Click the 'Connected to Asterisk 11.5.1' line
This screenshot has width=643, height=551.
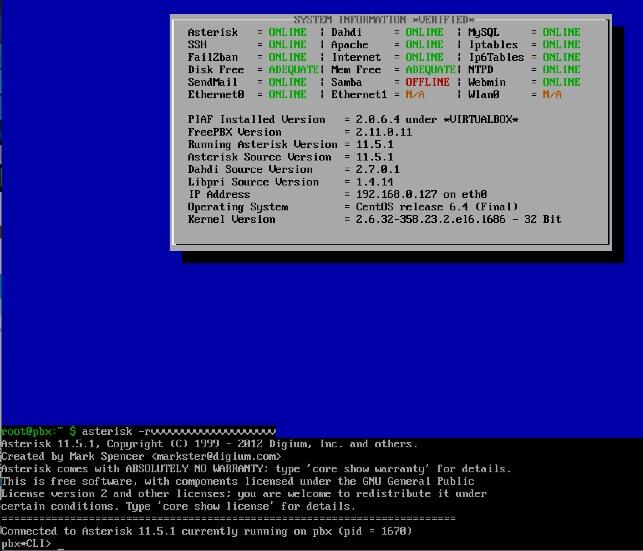click(206, 531)
